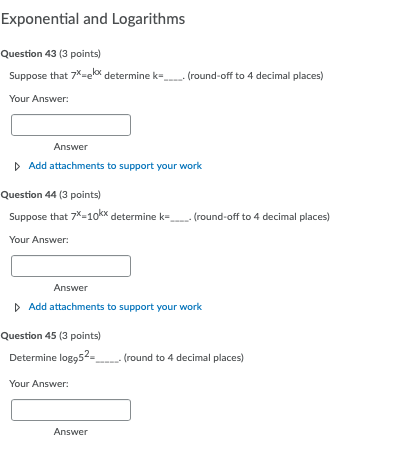Click 'Your Answer:' label in Question 43
The width and height of the screenshot is (415, 449).
(x=39, y=99)
